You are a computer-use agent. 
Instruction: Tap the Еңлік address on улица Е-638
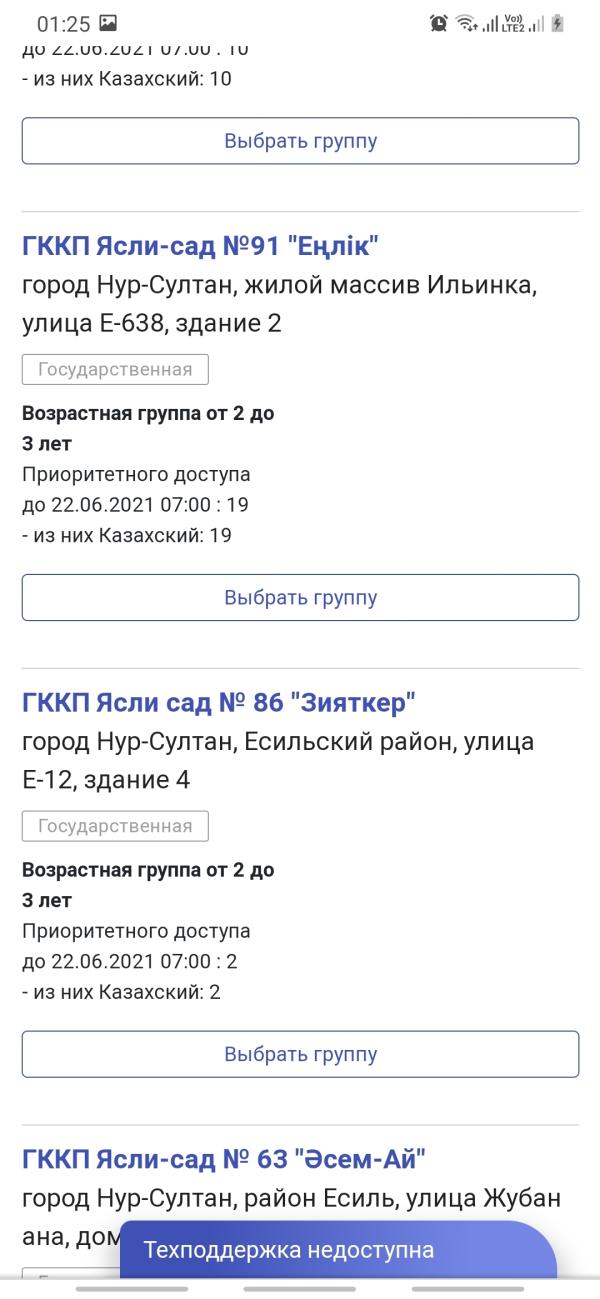click(280, 304)
